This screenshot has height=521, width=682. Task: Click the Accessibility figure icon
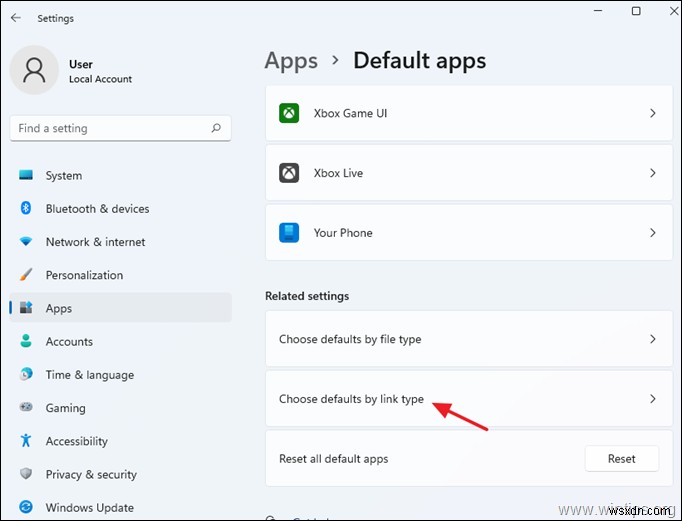26,440
